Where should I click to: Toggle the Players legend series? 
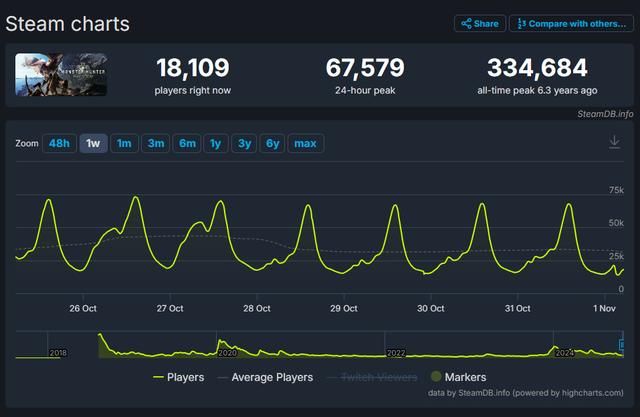point(178,377)
